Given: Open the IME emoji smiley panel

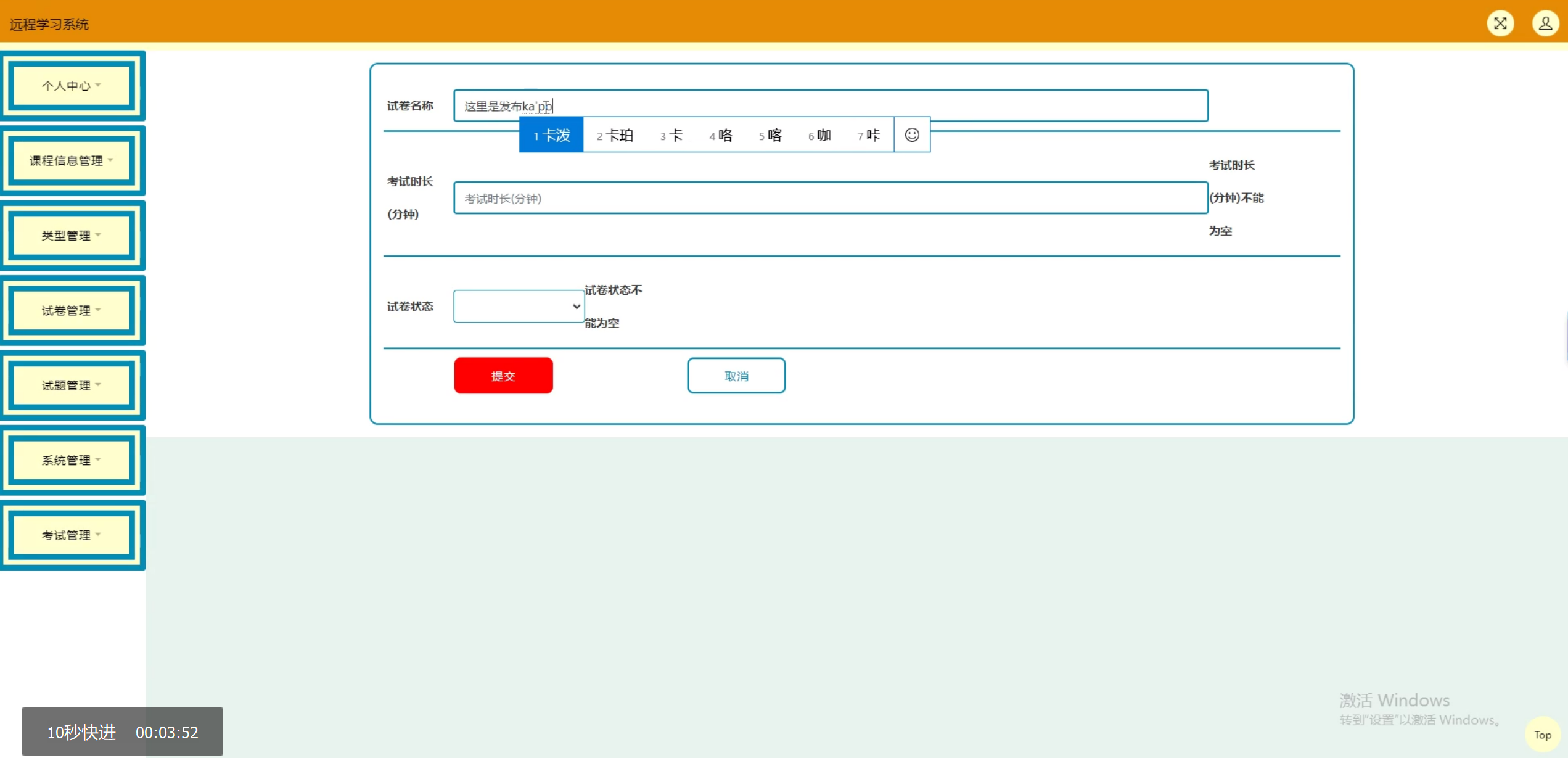Looking at the screenshot, I should (x=912, y=134).
